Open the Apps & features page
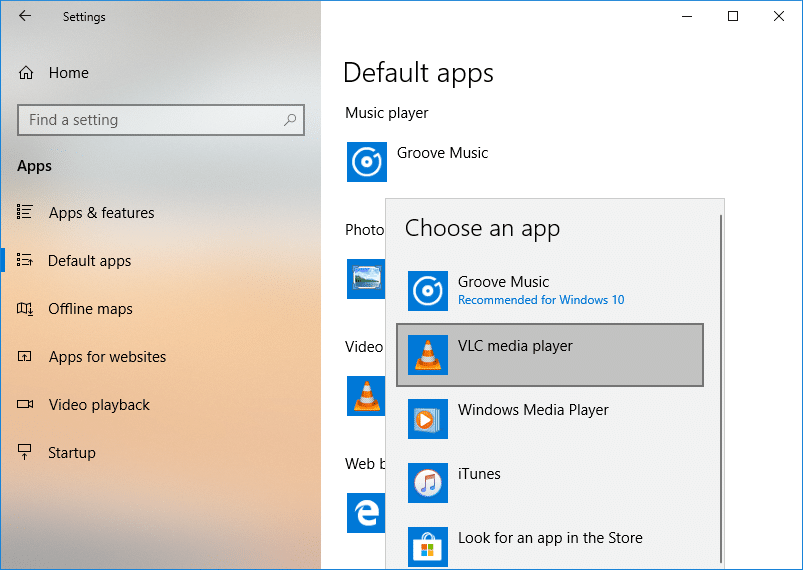This screenshot has height=570, width=803. click(x=101, y=213)
